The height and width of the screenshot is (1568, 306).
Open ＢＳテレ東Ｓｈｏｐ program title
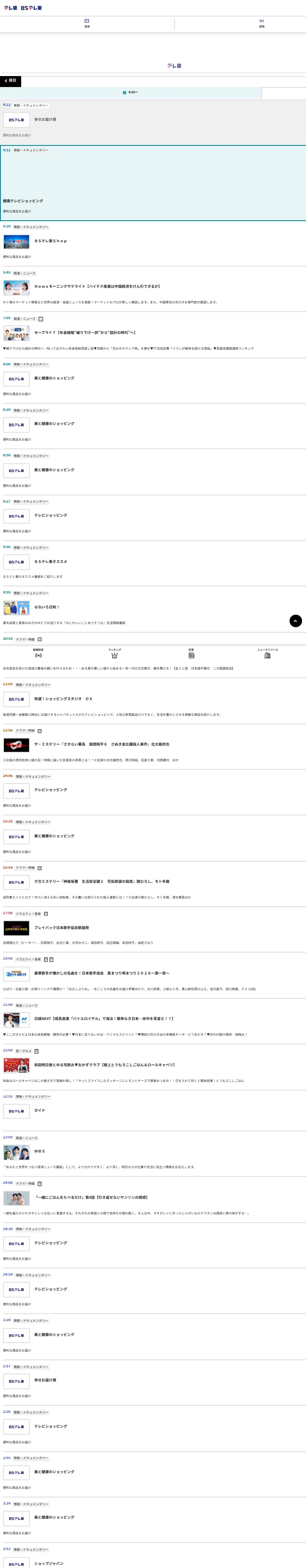tap(50, 241)
